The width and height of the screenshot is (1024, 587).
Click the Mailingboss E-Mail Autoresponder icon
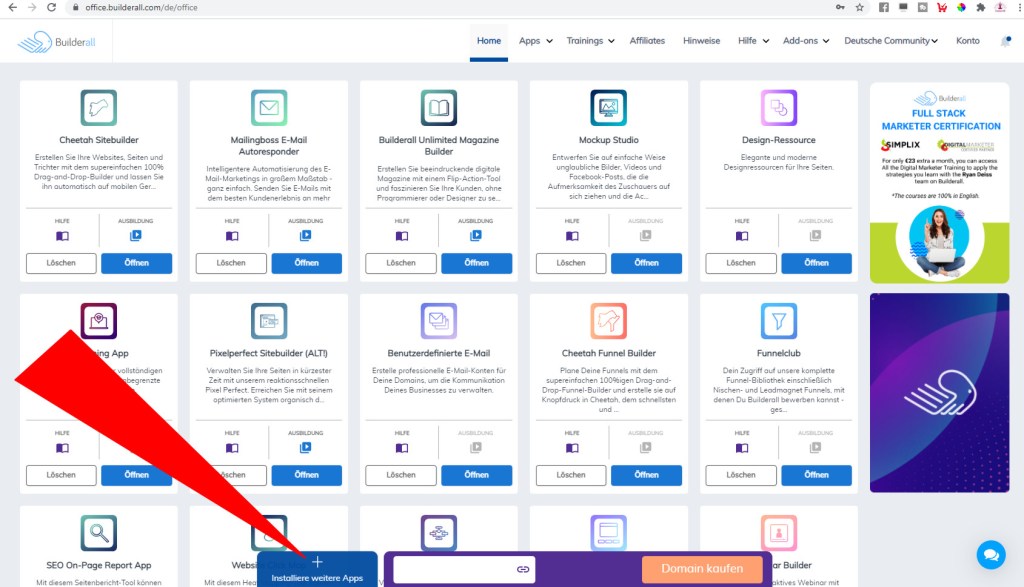point(269,107)
